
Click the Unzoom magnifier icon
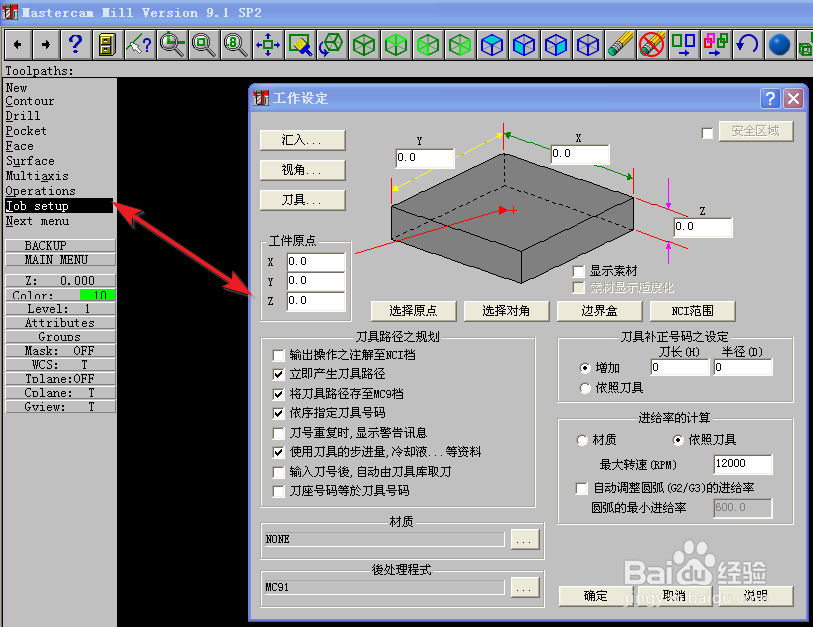coord(204,45)
